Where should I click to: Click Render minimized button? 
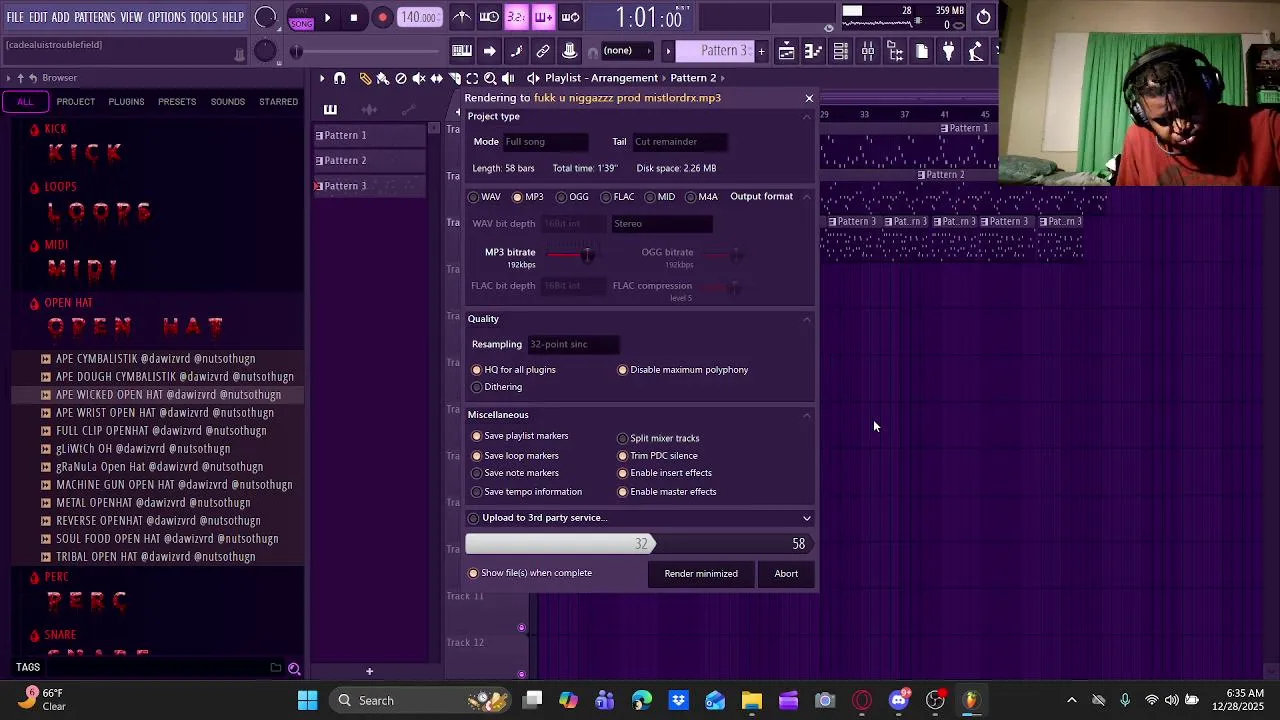pos(701,574)
